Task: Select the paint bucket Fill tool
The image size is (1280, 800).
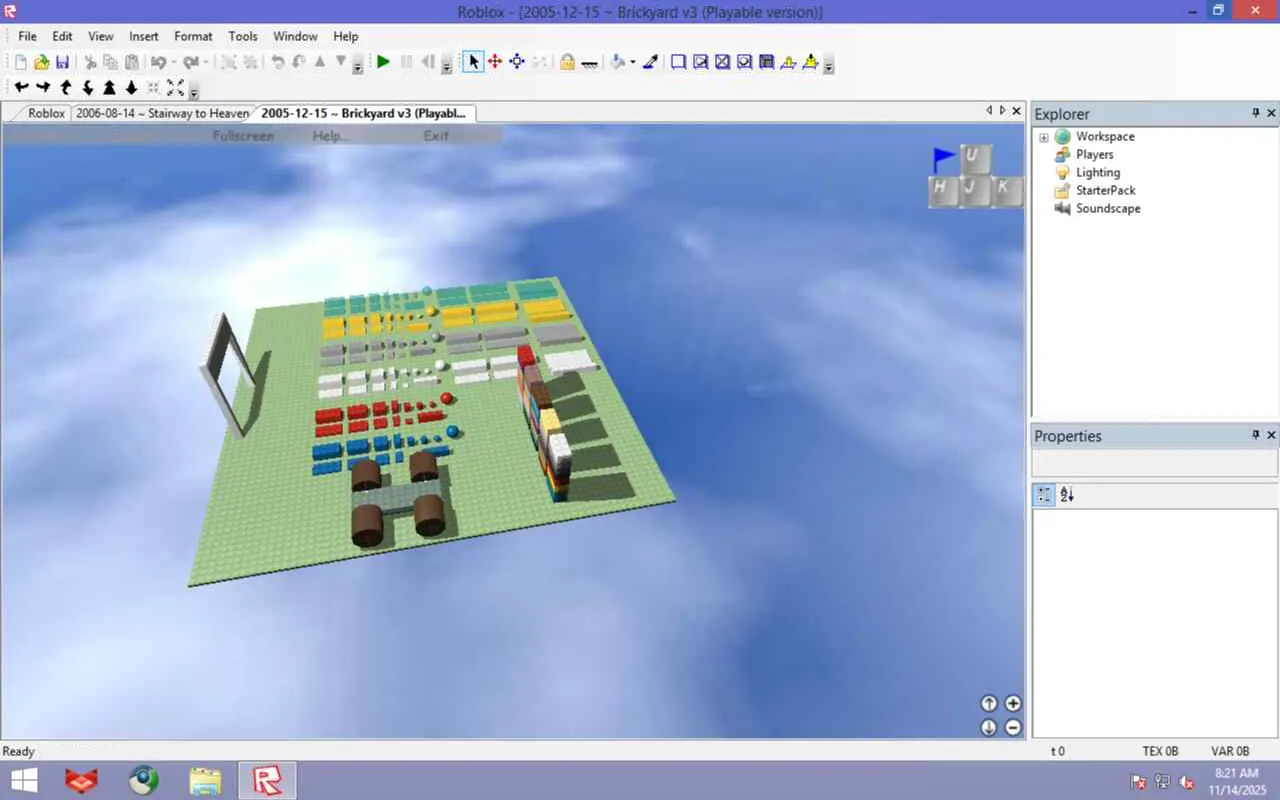Action: (618, 62)
